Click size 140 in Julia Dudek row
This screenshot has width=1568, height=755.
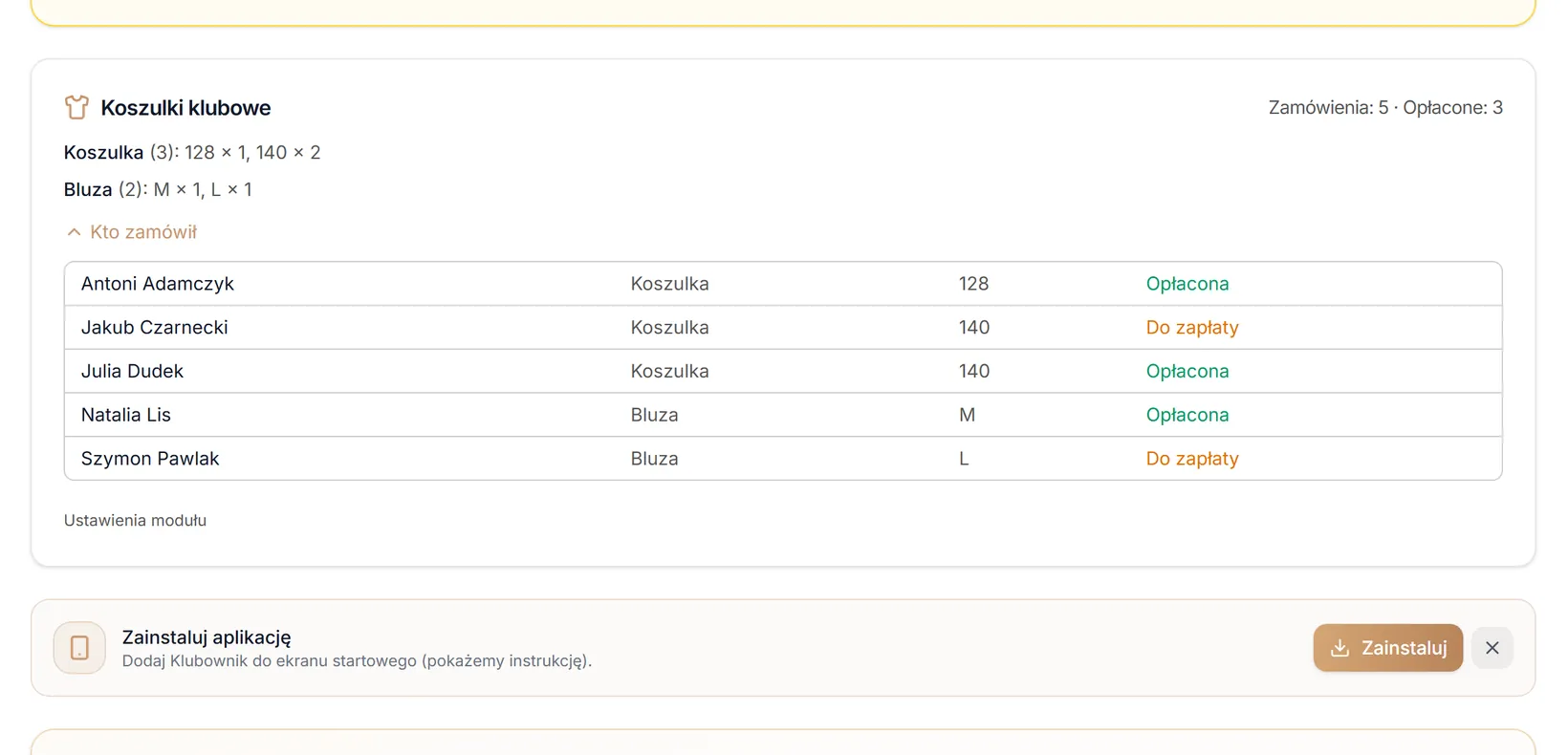tap(974, 372)
